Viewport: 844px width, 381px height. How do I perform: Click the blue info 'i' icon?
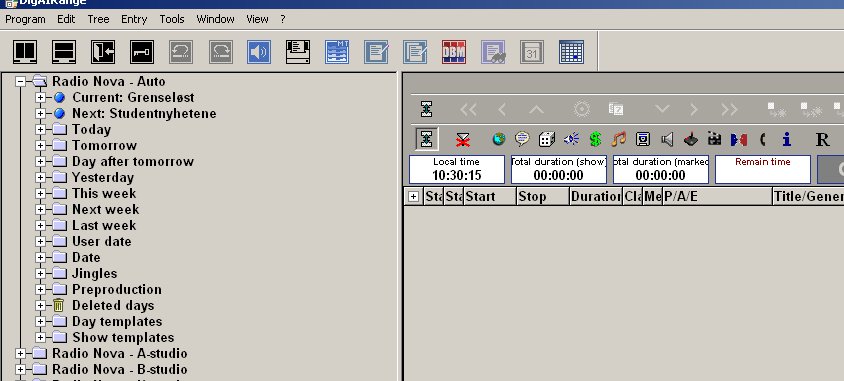786,139
